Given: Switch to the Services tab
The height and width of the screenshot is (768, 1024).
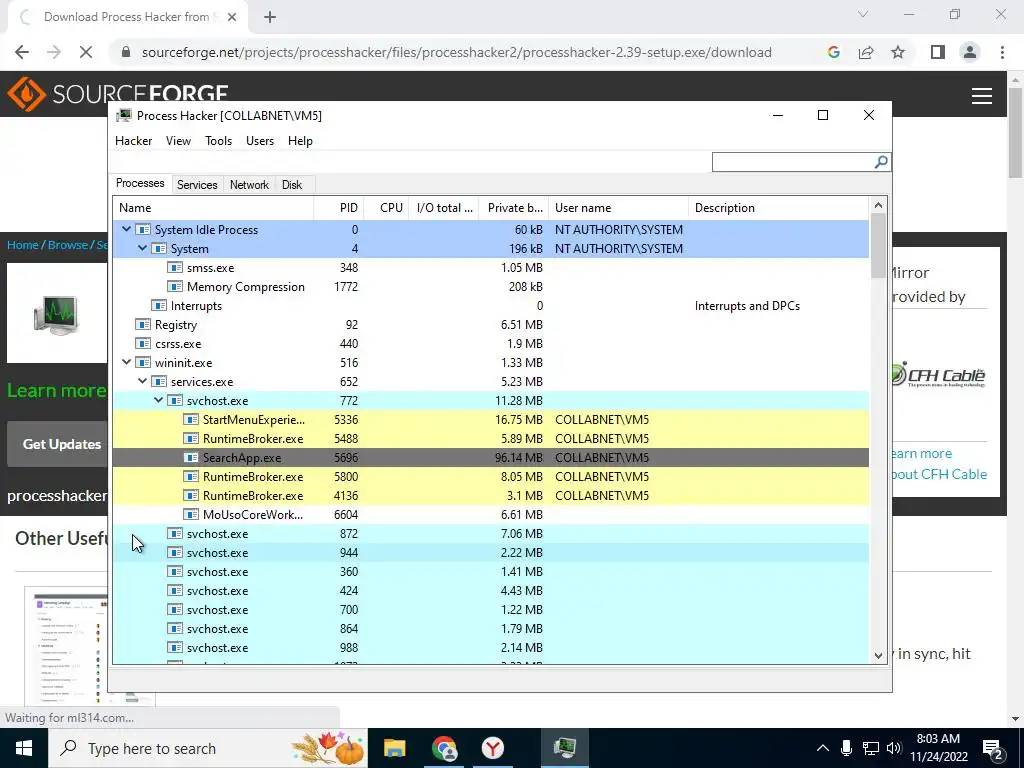Looking at the screenshot, I should point(197,185).
